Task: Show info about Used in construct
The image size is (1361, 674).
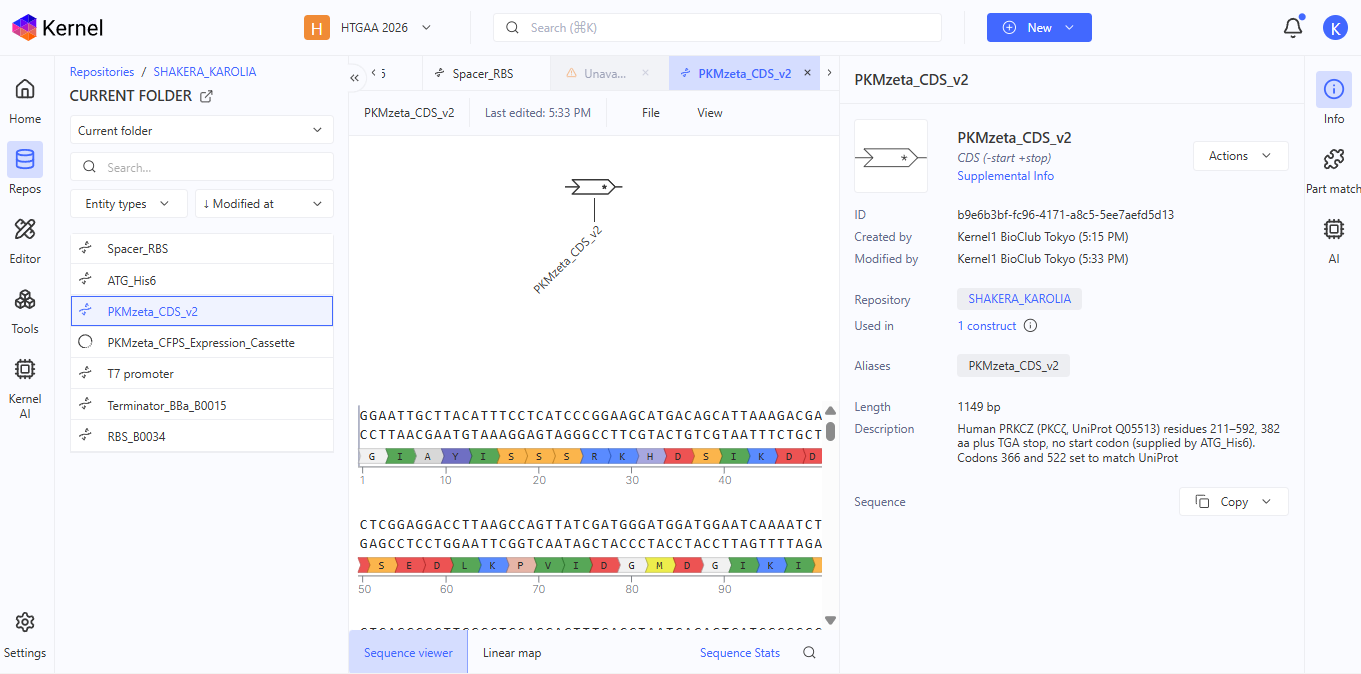Action: [x=1031, y=326]
